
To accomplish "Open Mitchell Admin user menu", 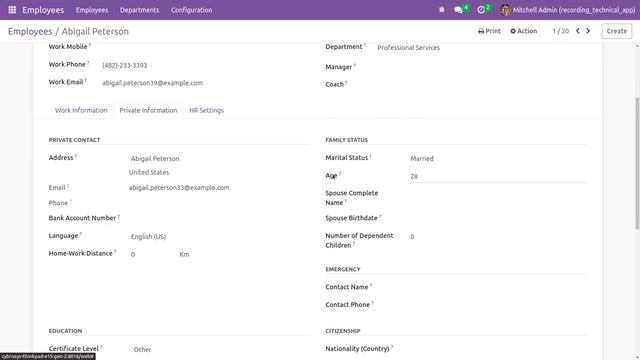I will (568, 10).
